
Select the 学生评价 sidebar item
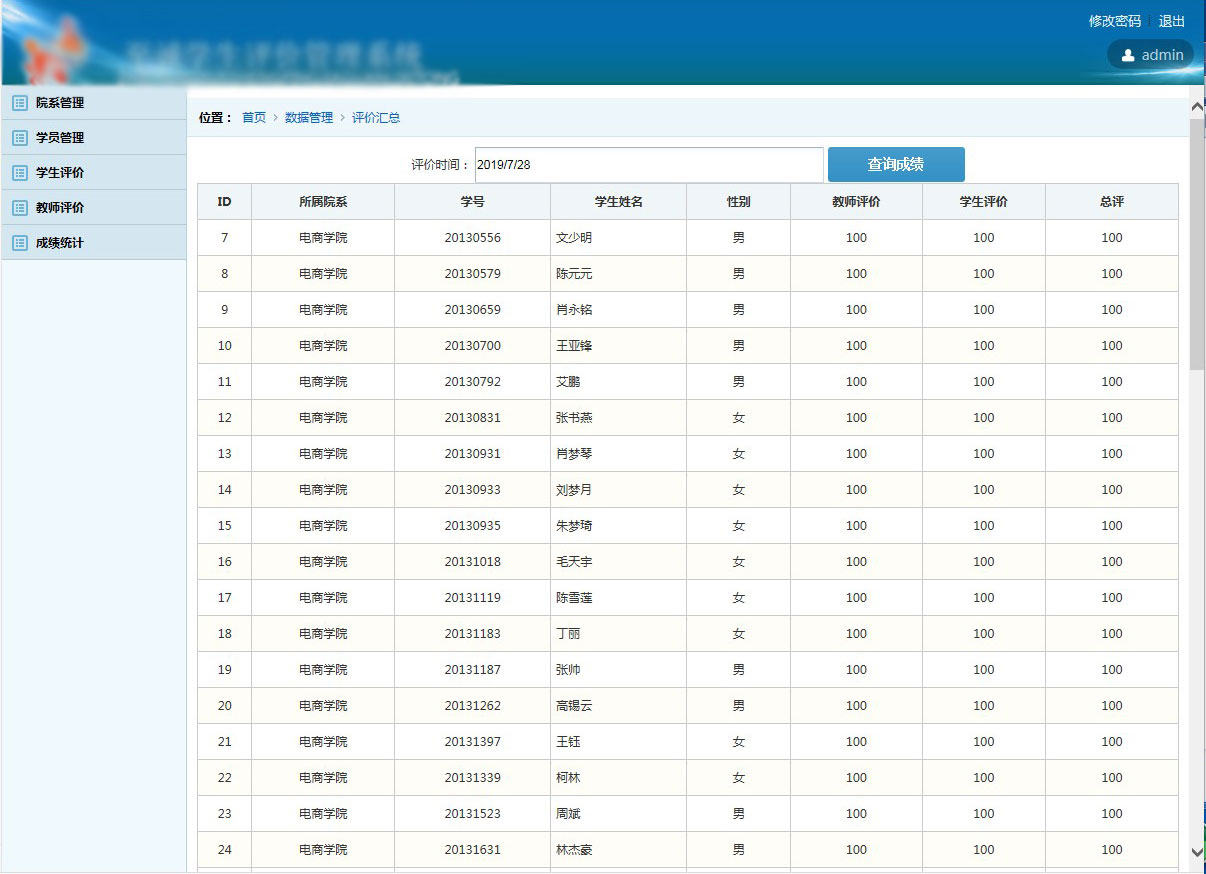tap(60, 173)
